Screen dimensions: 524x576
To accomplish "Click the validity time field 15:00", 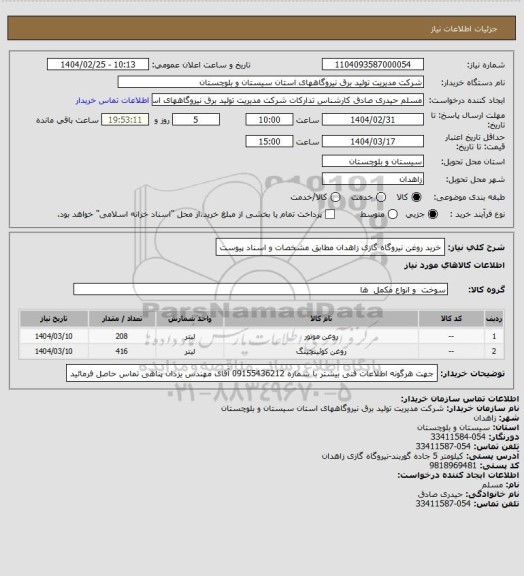I will click(269, 141).
